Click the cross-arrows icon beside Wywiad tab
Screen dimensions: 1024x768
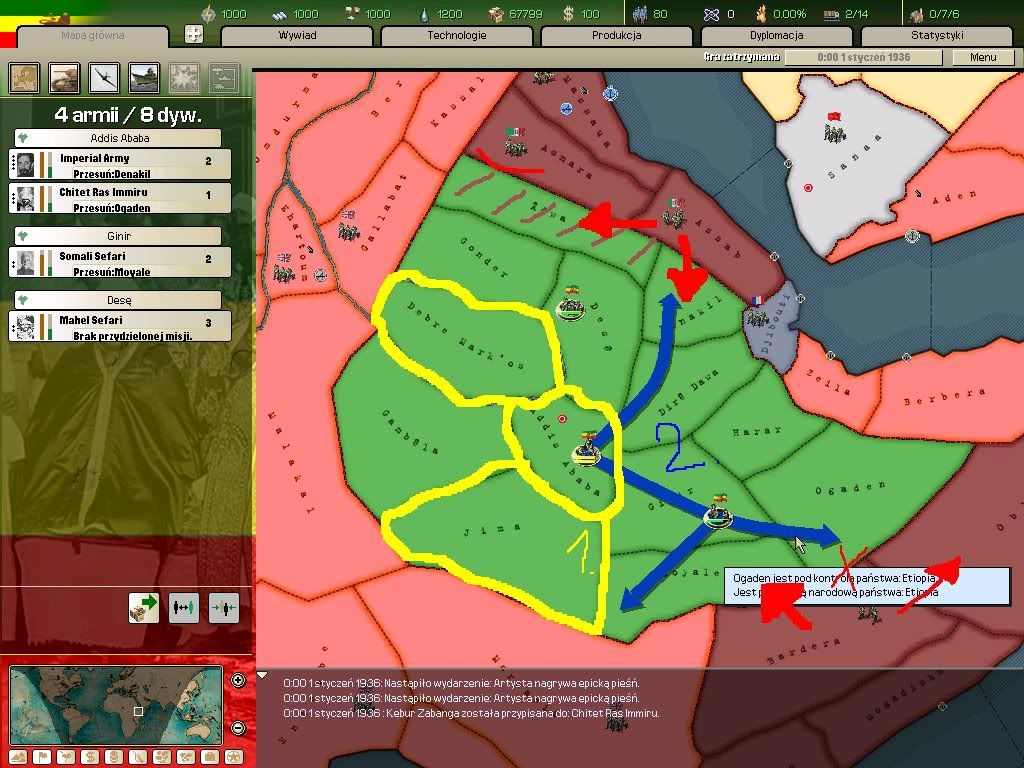point(194,34)
